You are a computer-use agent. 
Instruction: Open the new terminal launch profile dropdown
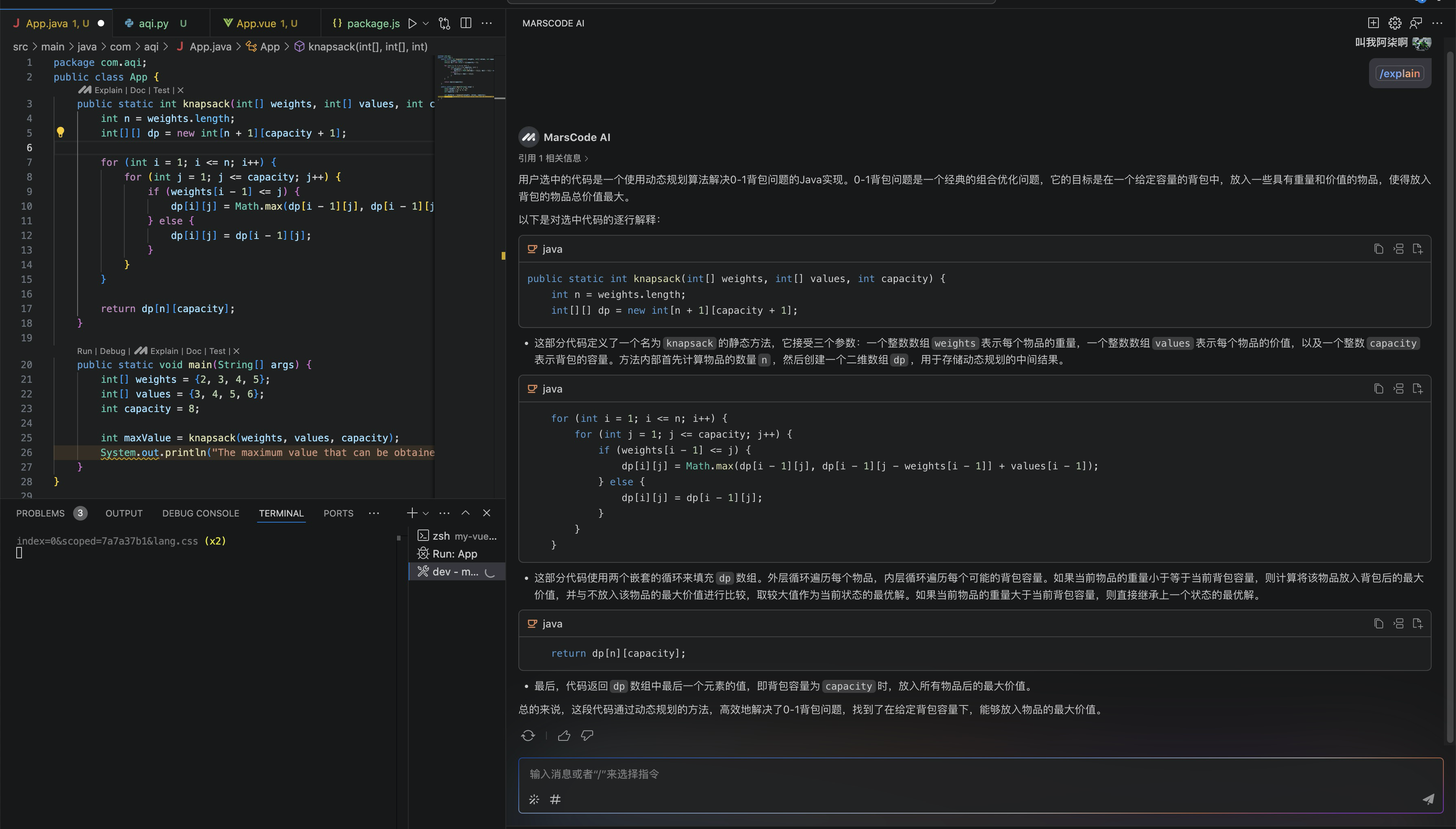click(x=426, y=513)
